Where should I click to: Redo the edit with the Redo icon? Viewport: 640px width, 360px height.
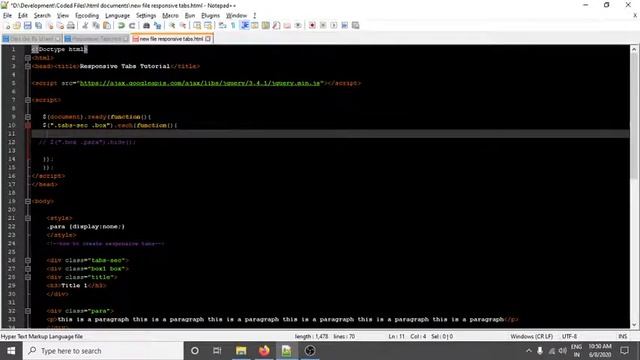[x=132, y=26]
